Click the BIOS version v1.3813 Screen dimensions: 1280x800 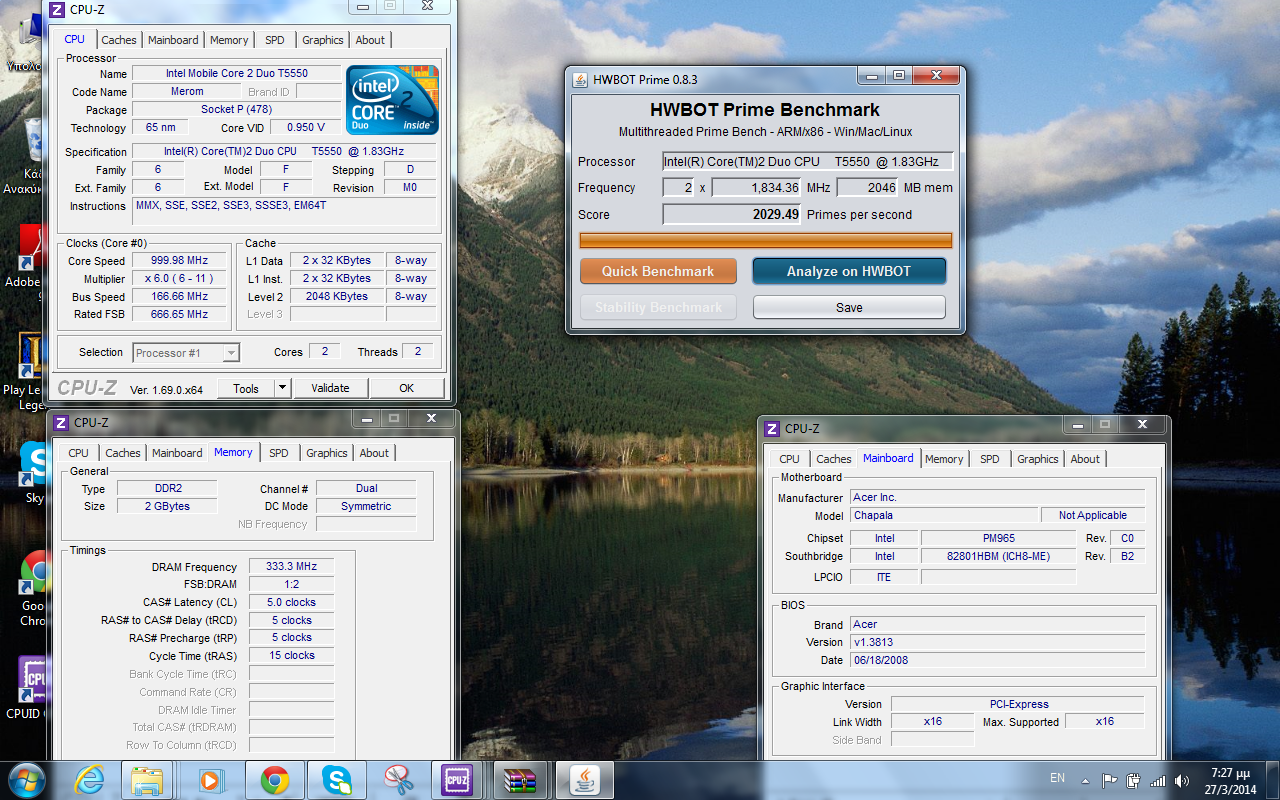click(x=998, y=642)
